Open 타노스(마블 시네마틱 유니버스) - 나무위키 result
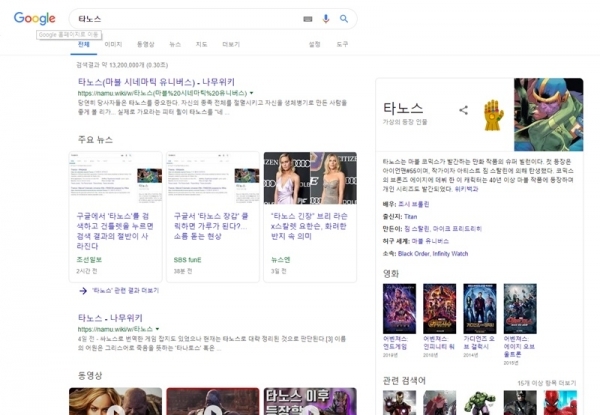 point(156,82)
